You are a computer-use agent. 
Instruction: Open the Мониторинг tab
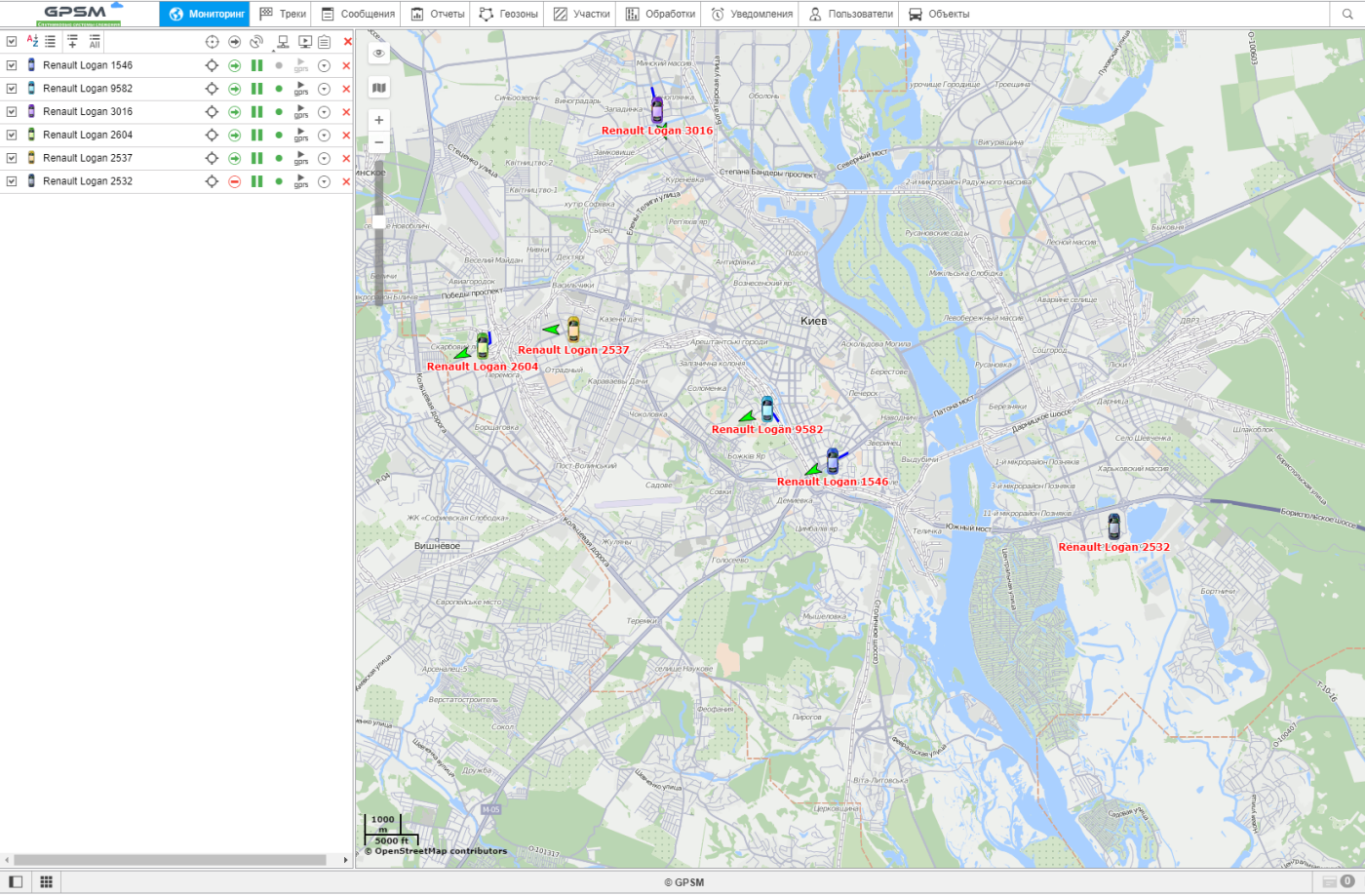click(x=205, y=14)
